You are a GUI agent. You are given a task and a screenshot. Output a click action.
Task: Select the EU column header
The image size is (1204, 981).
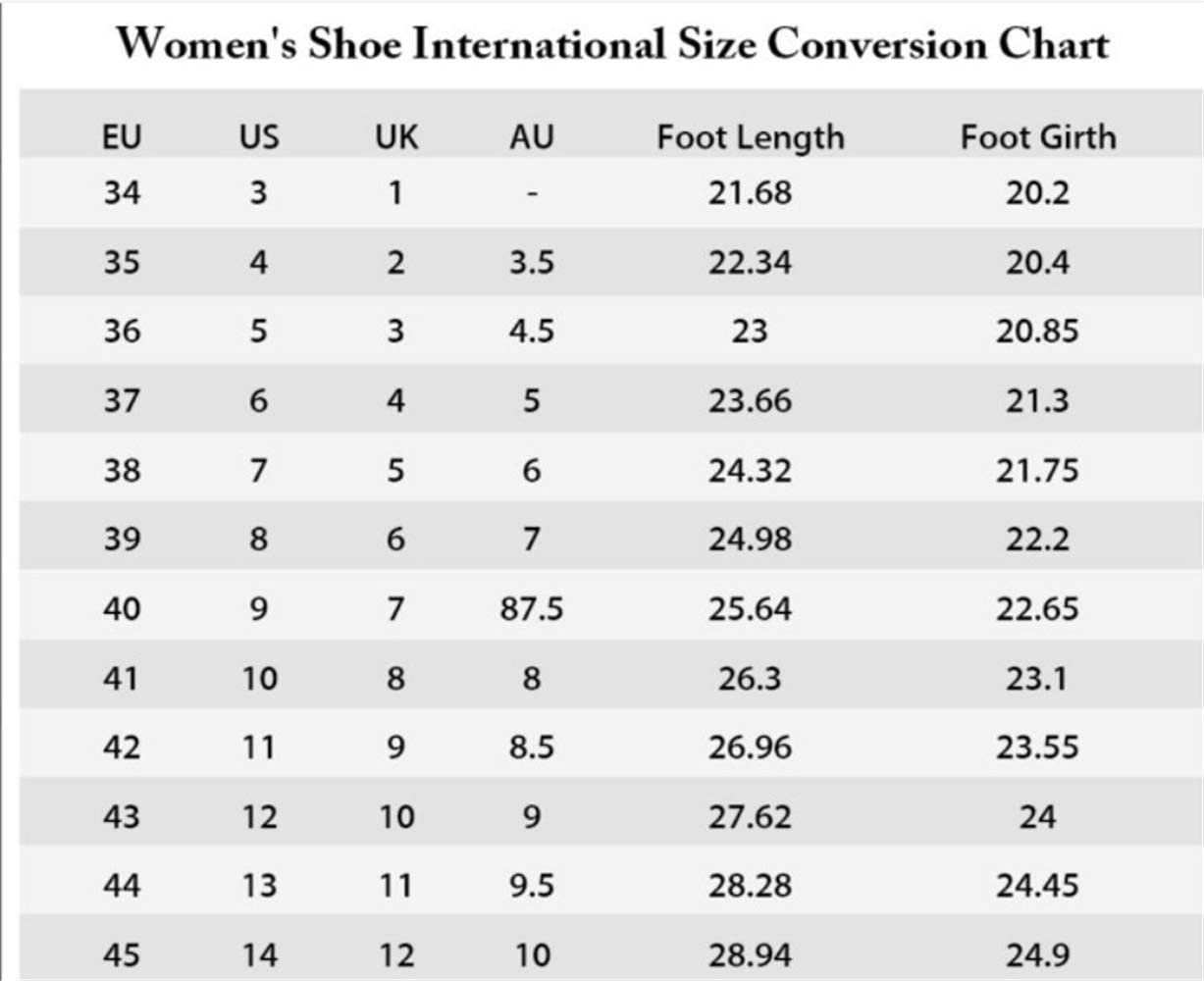[122, 137]
